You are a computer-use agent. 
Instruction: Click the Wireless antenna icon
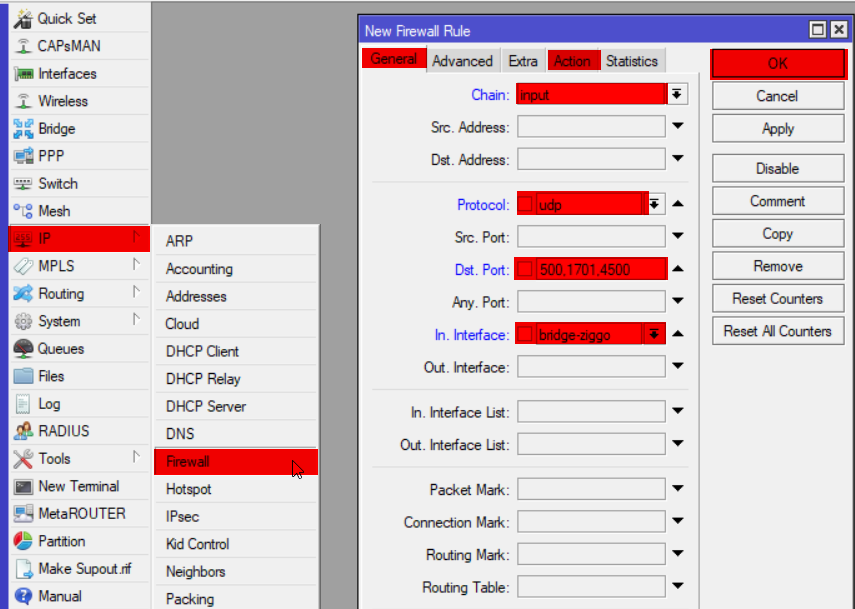pyautogui.click(x=23, y=101)
